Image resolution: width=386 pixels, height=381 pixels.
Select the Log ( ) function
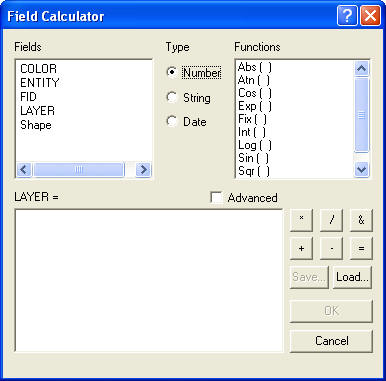(x=255, y=145)
